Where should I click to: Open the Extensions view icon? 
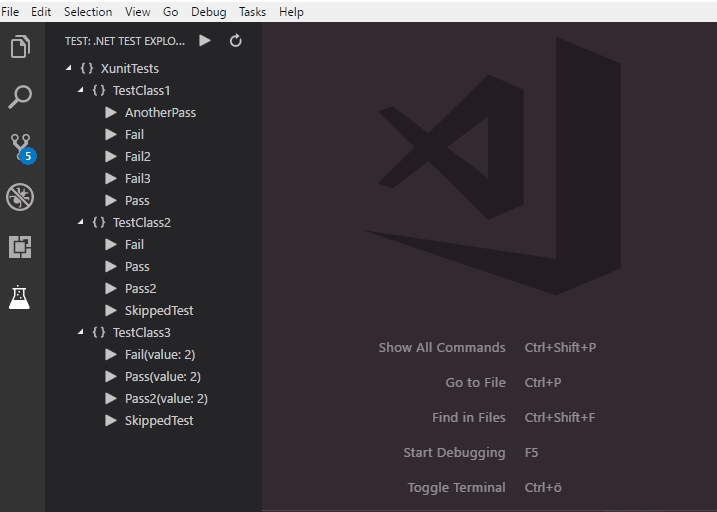(x=20, y=247)
